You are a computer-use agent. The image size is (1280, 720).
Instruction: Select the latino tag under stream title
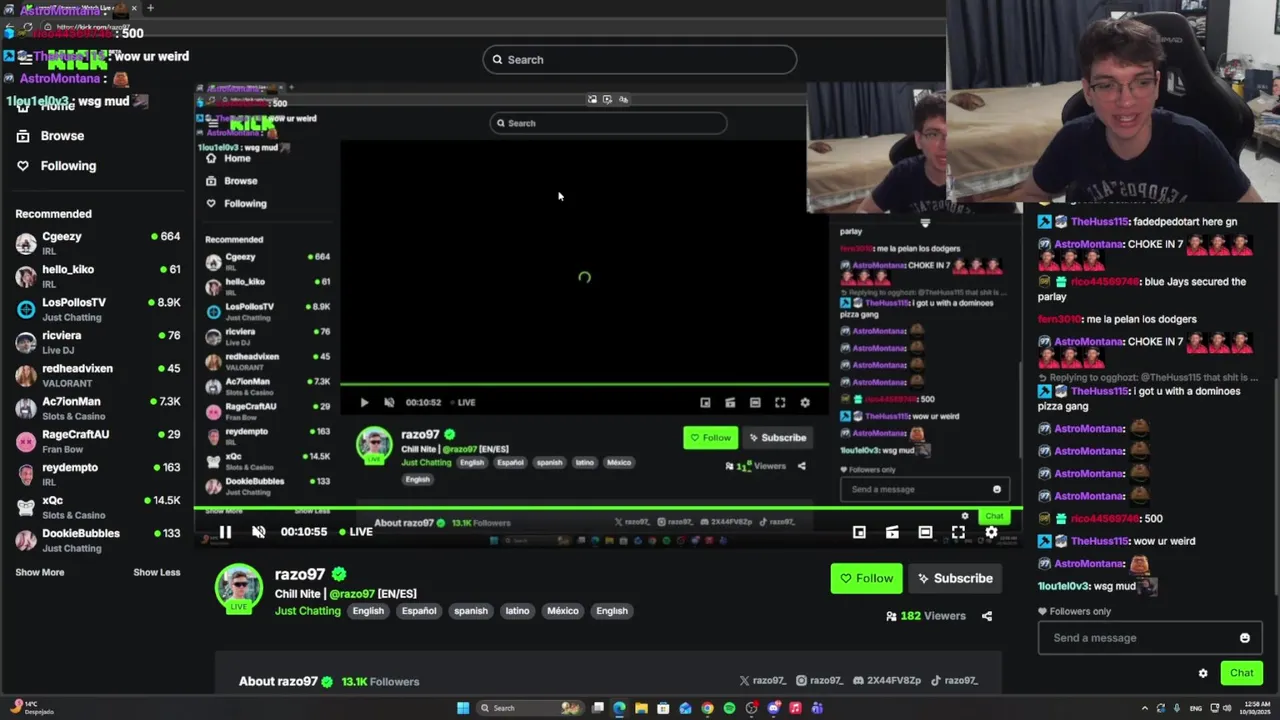click(x=517, y=611)
